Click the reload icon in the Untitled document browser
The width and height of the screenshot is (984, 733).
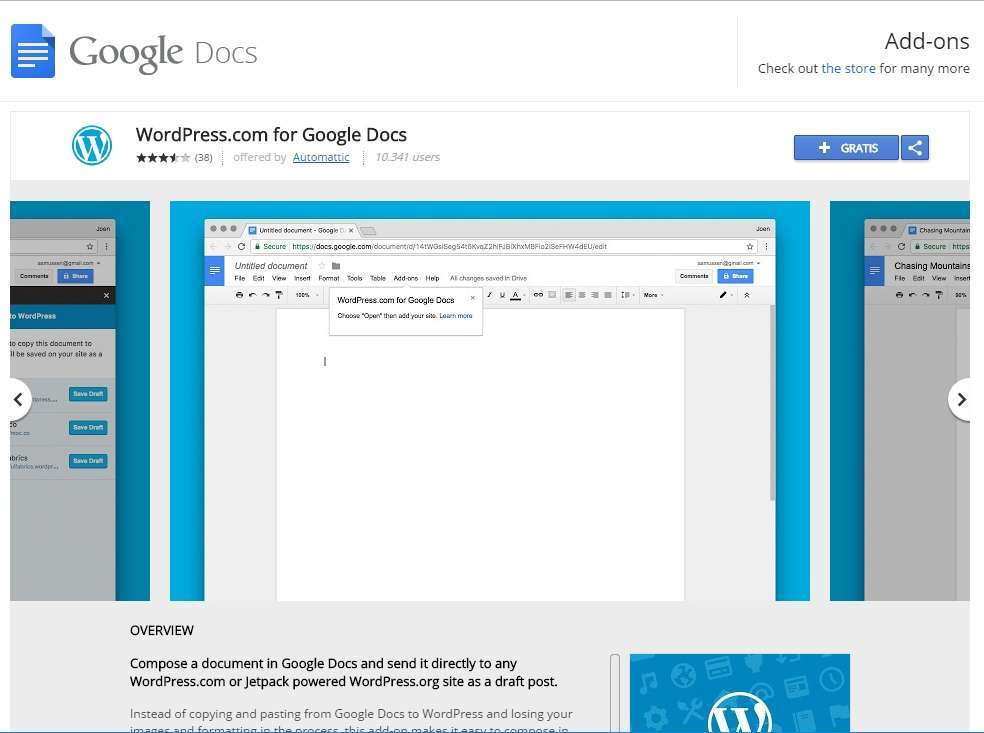pos(242,247)
